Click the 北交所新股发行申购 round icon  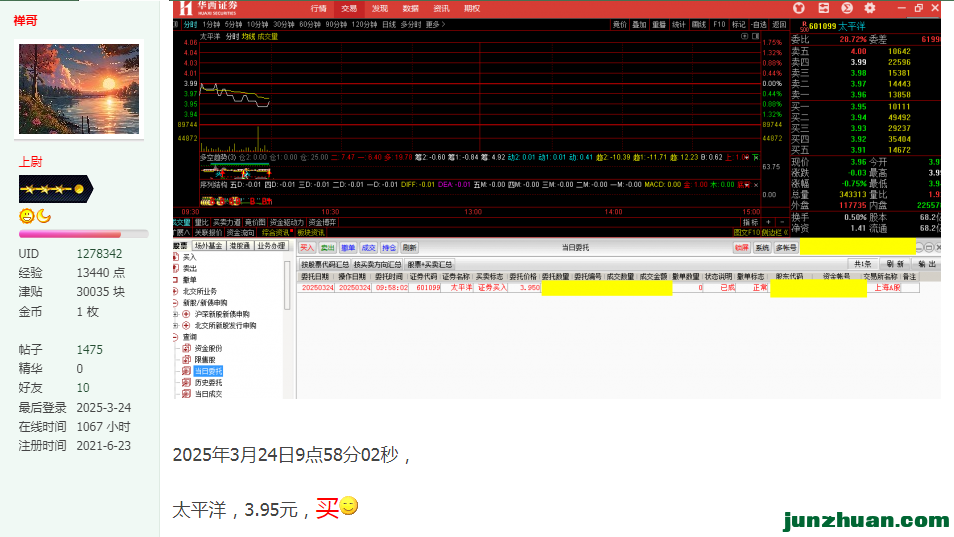[x=186, y=326]
